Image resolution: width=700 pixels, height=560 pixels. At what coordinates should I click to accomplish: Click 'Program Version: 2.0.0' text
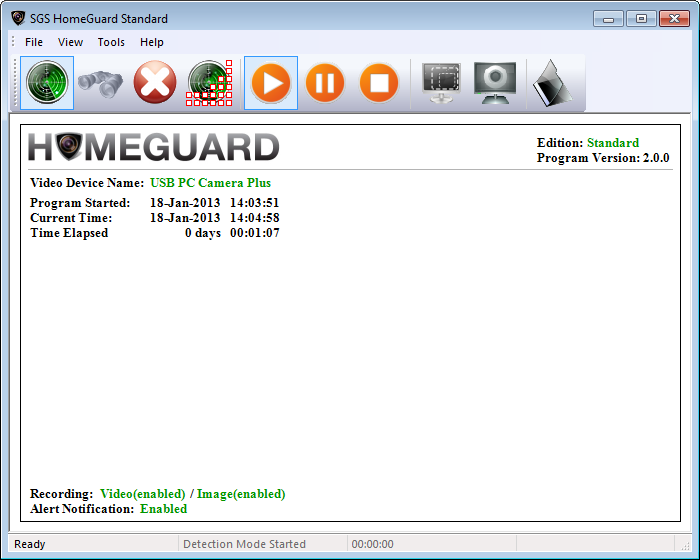point(603,158)
